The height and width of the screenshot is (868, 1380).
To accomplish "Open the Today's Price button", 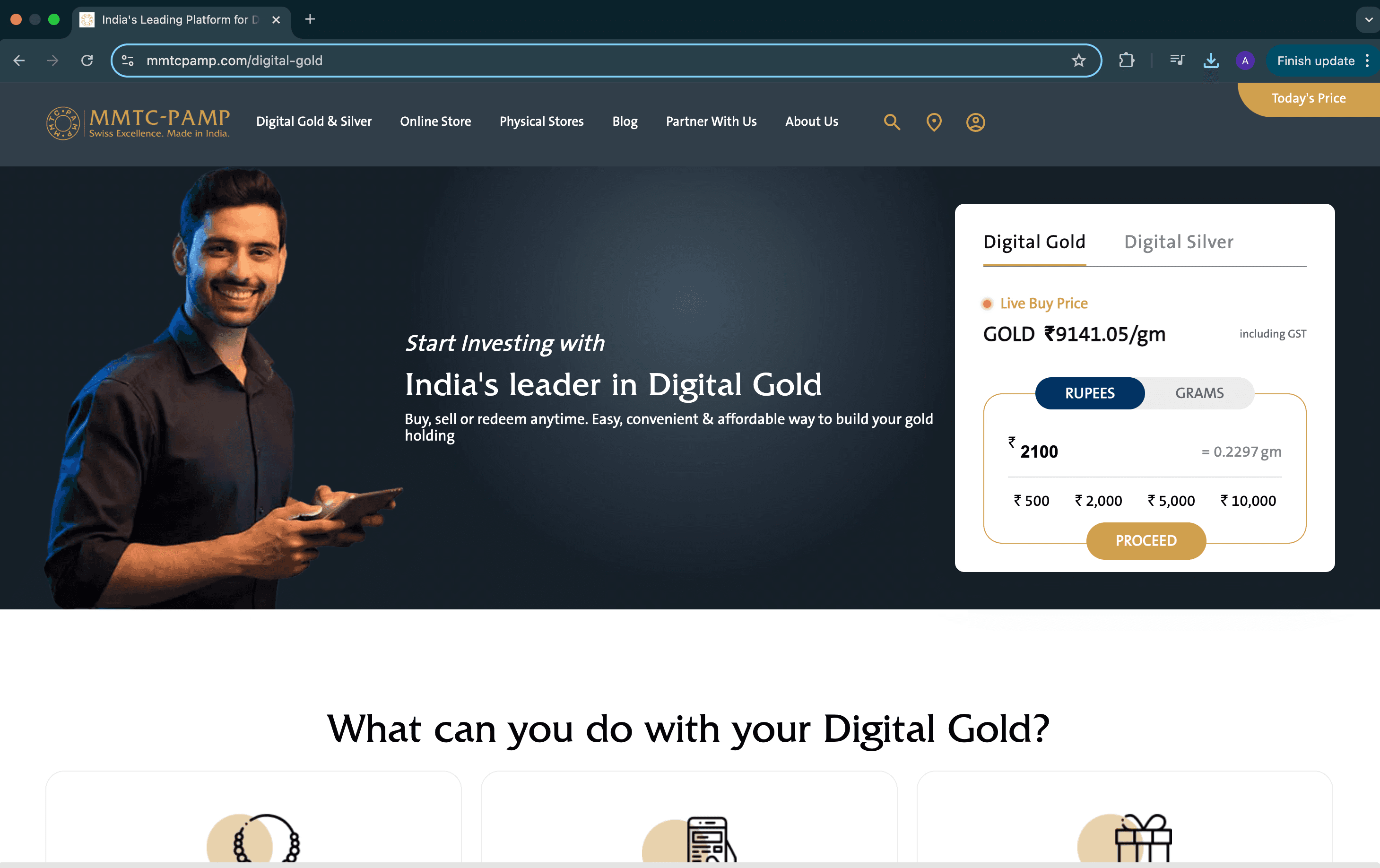I will pos(1308,98).
